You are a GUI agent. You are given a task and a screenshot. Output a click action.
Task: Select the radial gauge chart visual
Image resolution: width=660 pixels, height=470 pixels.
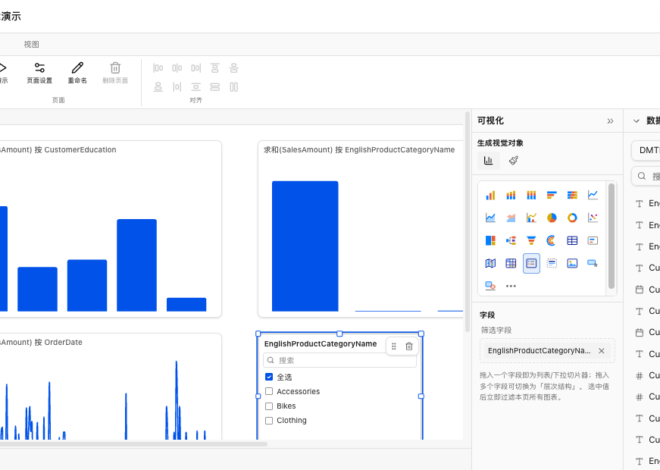551,241
